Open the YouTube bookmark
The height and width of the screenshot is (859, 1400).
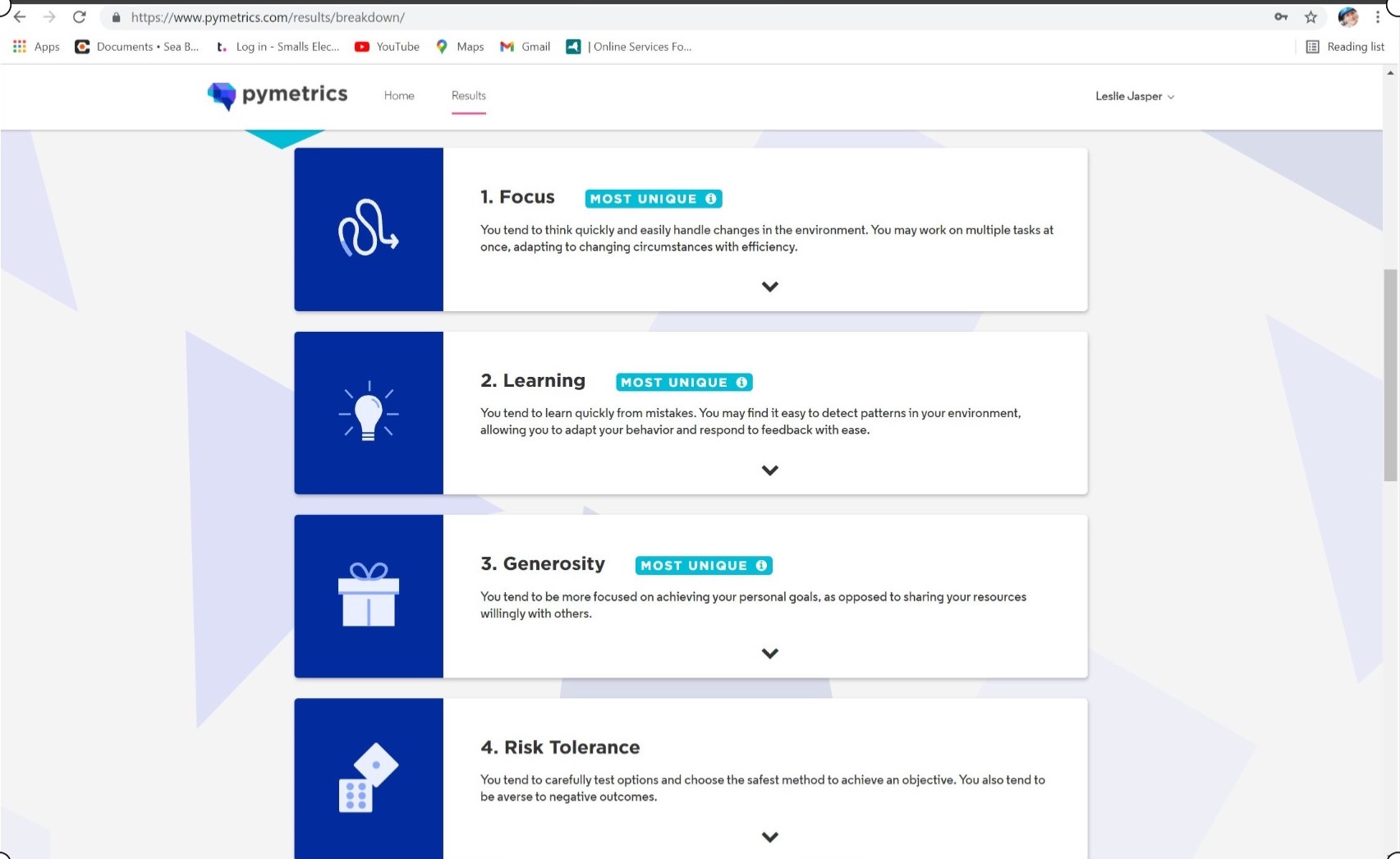(387, 47)
